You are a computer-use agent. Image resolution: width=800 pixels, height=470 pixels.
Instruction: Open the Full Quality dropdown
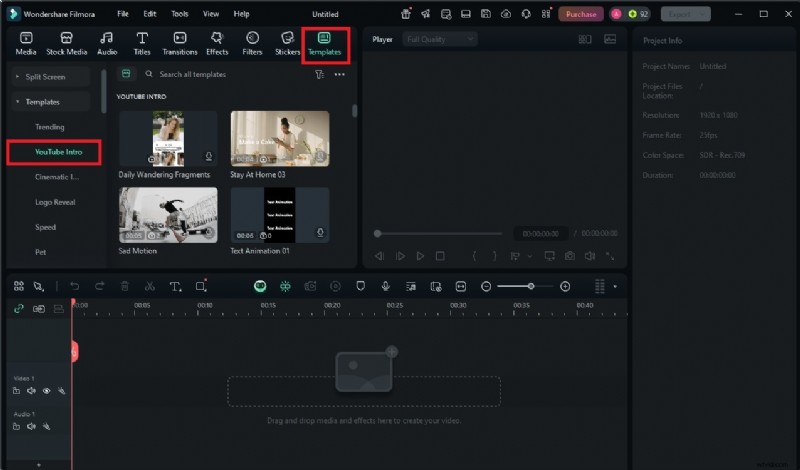pos(440,39)
